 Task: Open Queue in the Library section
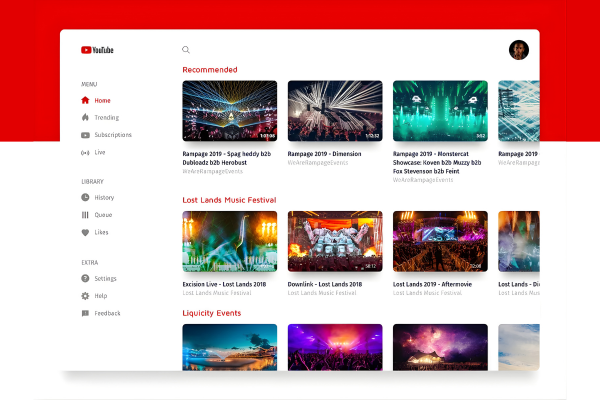click(103, 215)
